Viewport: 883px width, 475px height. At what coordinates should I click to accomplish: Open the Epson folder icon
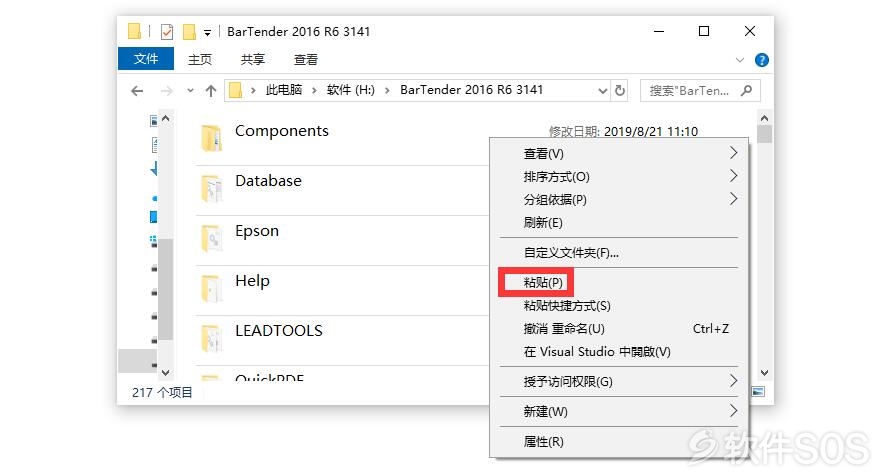tap(212, 238)
